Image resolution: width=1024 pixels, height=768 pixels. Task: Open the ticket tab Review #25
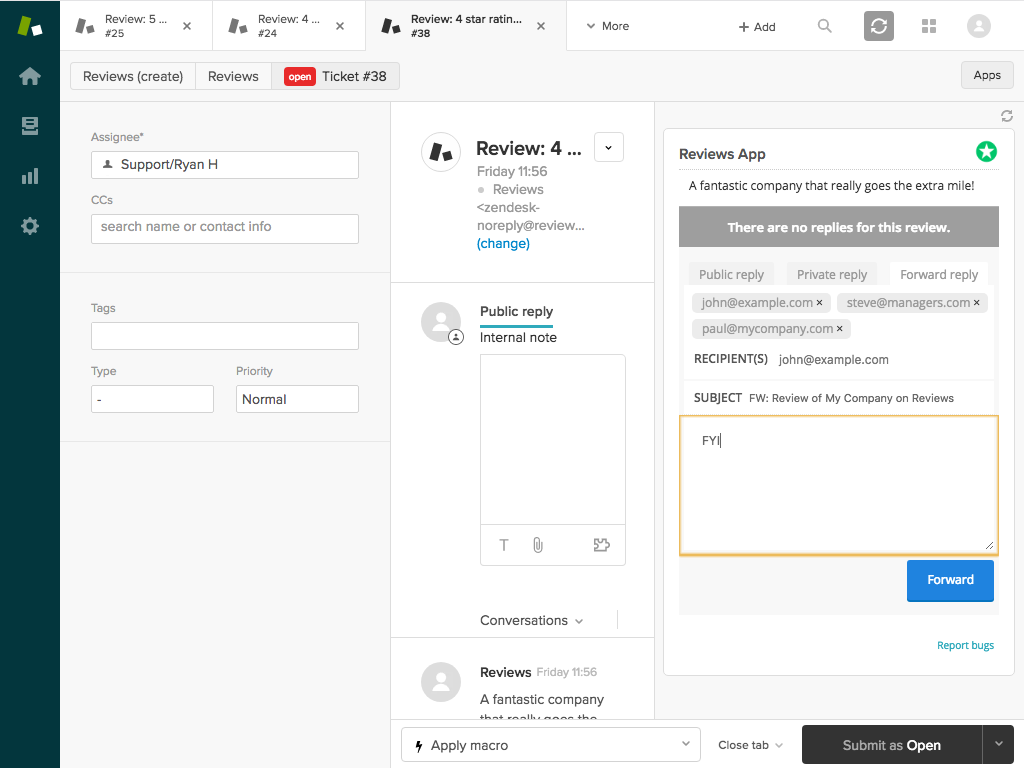[130, 25]
